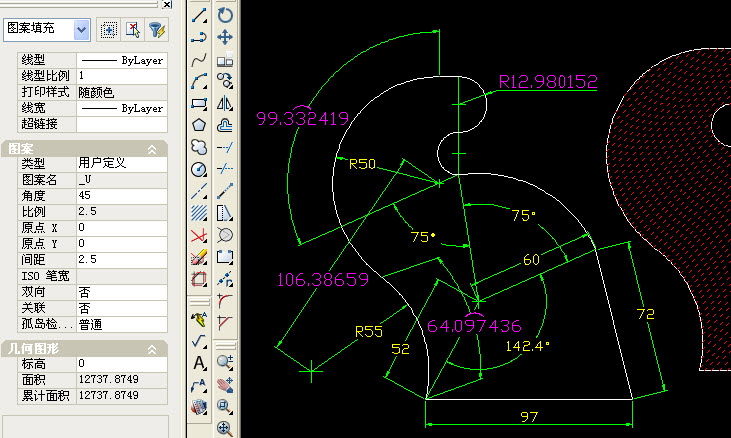The width and height of the screenshot is (731, 438).
Task: Select the Mirror tool
Action: tap(225, 103)
